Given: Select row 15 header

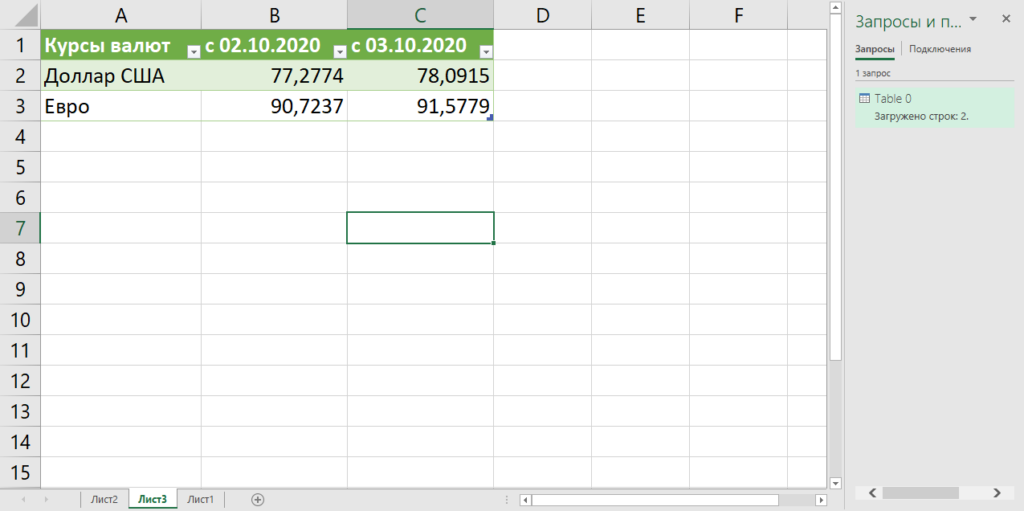Looking at the screenshot, I should coord(20,472).
